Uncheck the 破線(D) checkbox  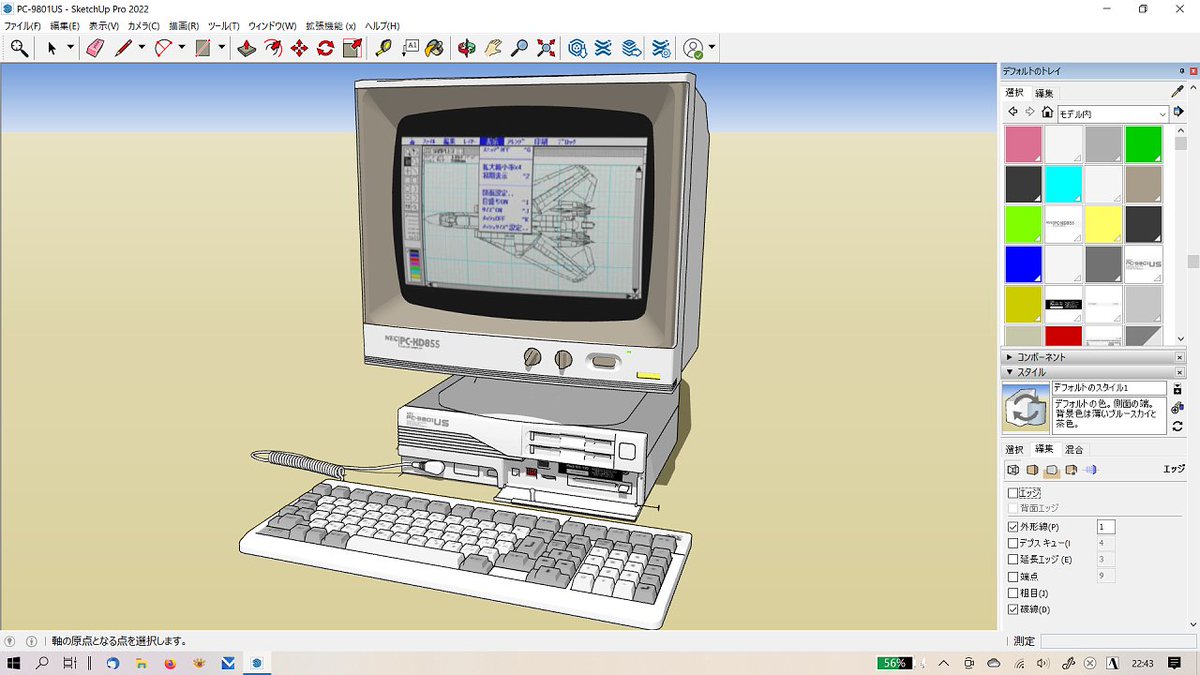pyautogui.click(x=1013, y=609)
